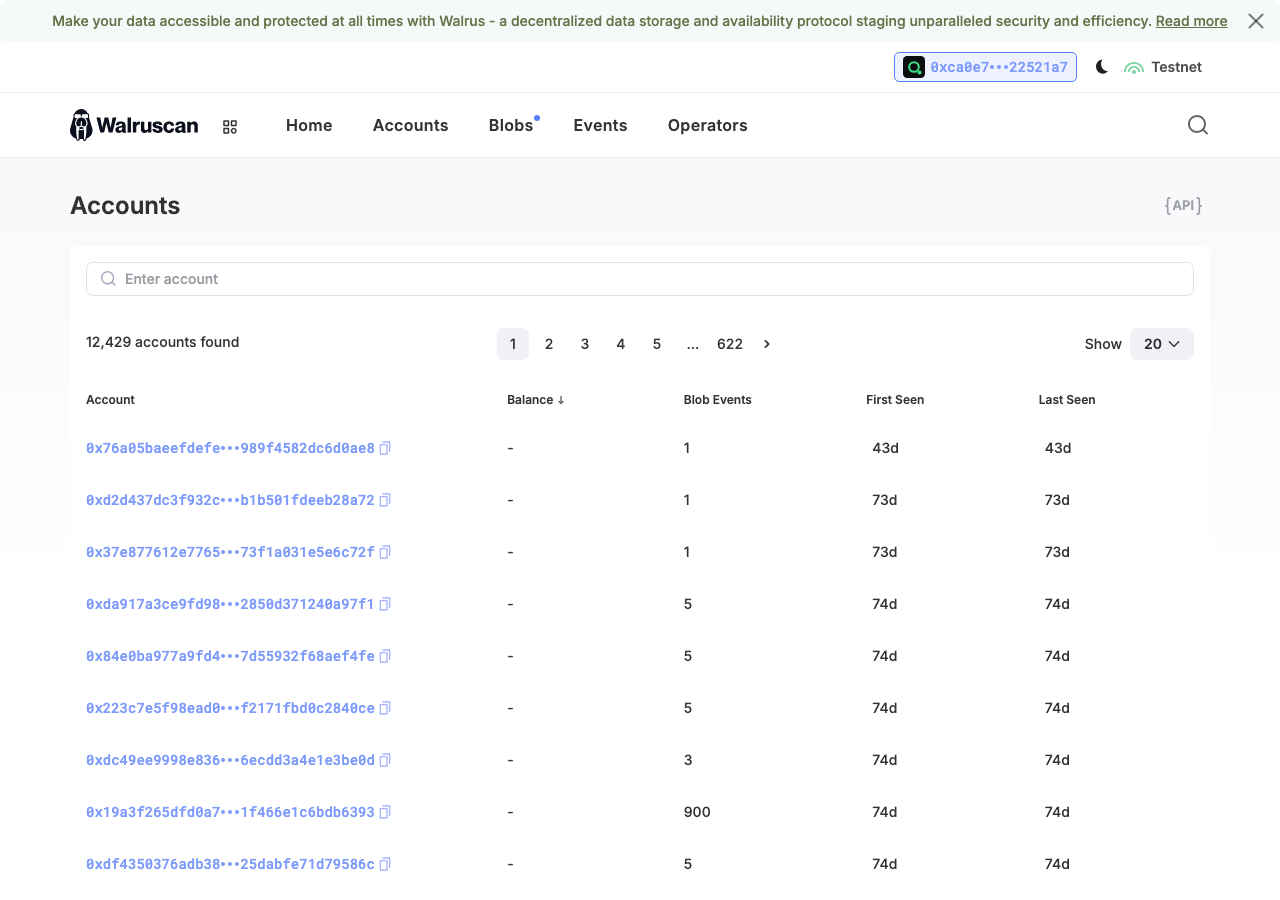Copy address 0x76a05baeefdefe•••989f4582dc6d0ae8

pos(385,448)
